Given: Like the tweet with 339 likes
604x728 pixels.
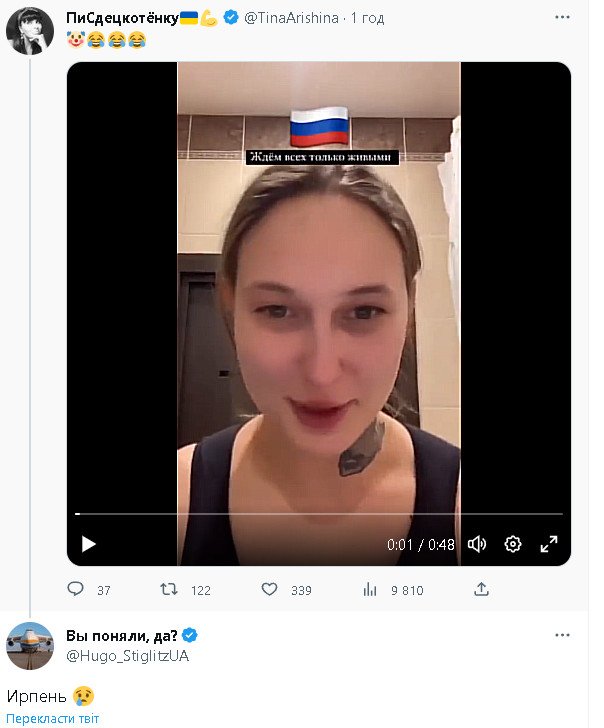Looking at the screenshot, I should tap(268, 590).
